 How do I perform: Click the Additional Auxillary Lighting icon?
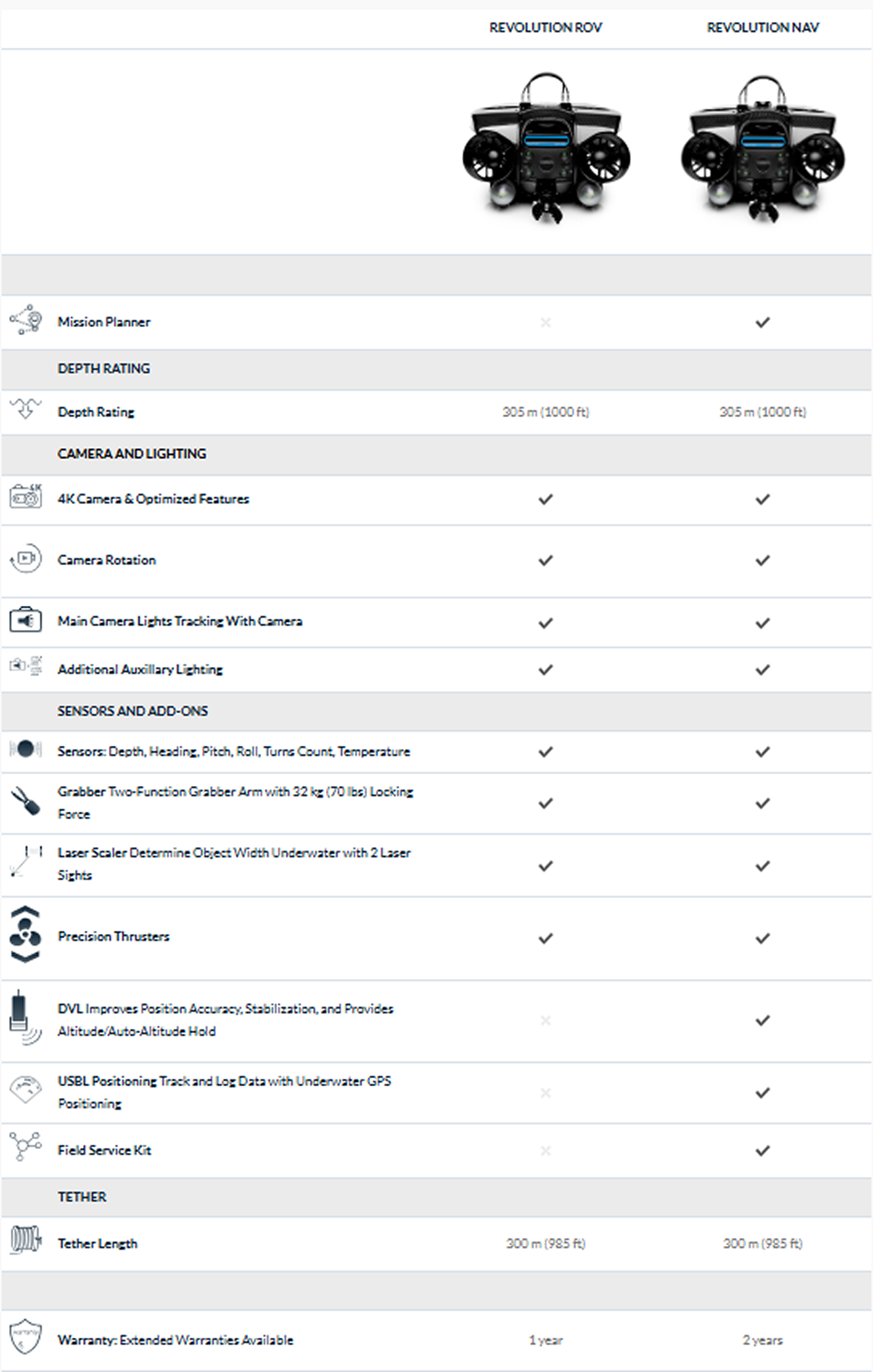(x=26, y=665)
